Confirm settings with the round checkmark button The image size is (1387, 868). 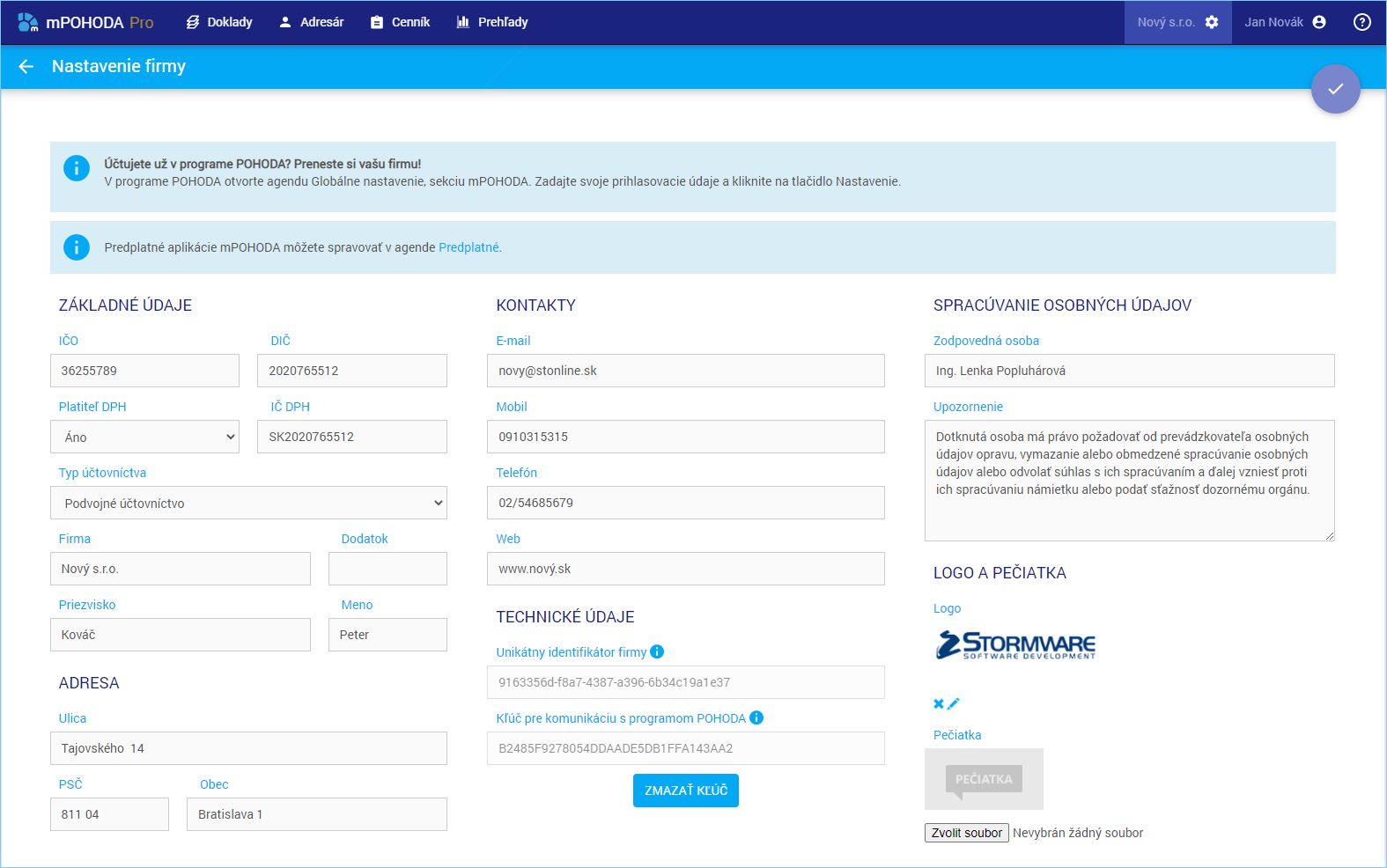[1335, 89]
